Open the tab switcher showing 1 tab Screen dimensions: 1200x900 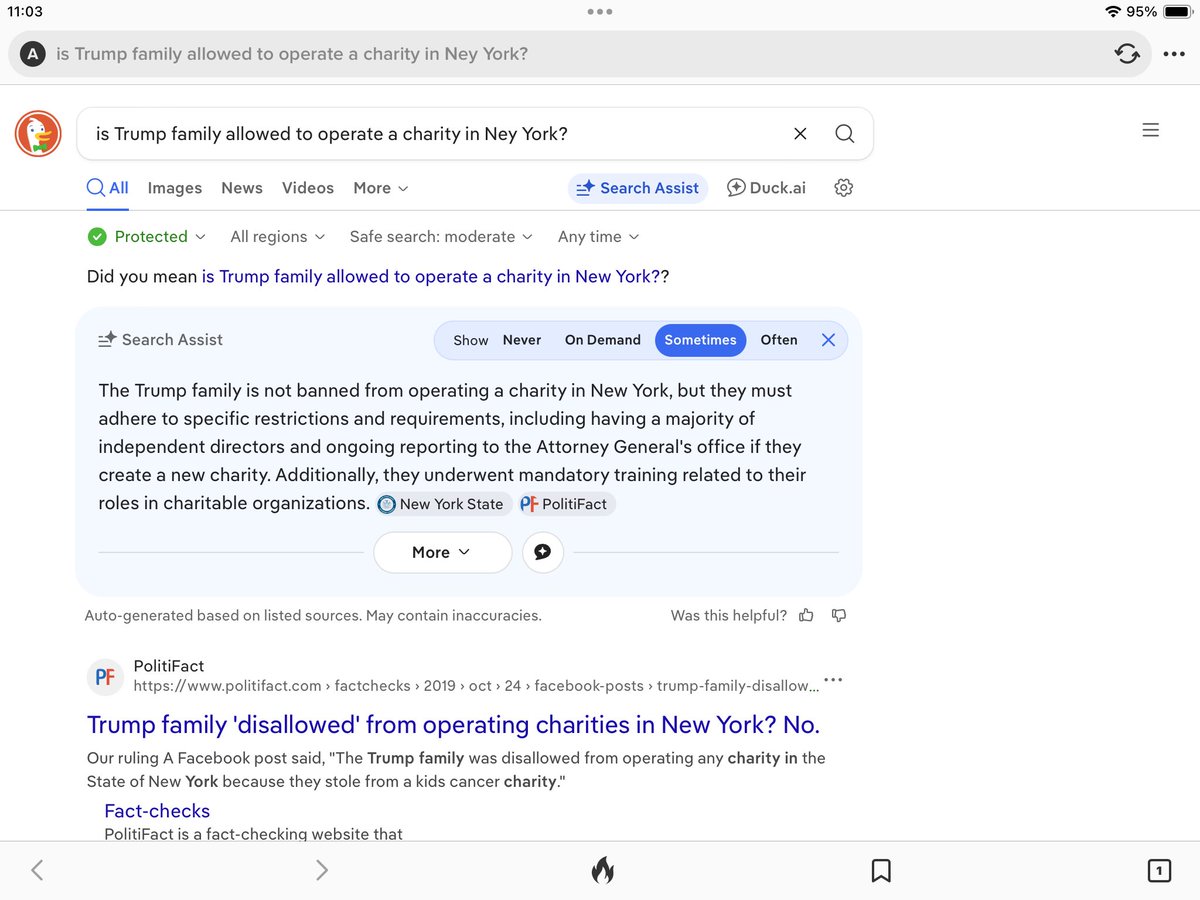pos(1158,871)
